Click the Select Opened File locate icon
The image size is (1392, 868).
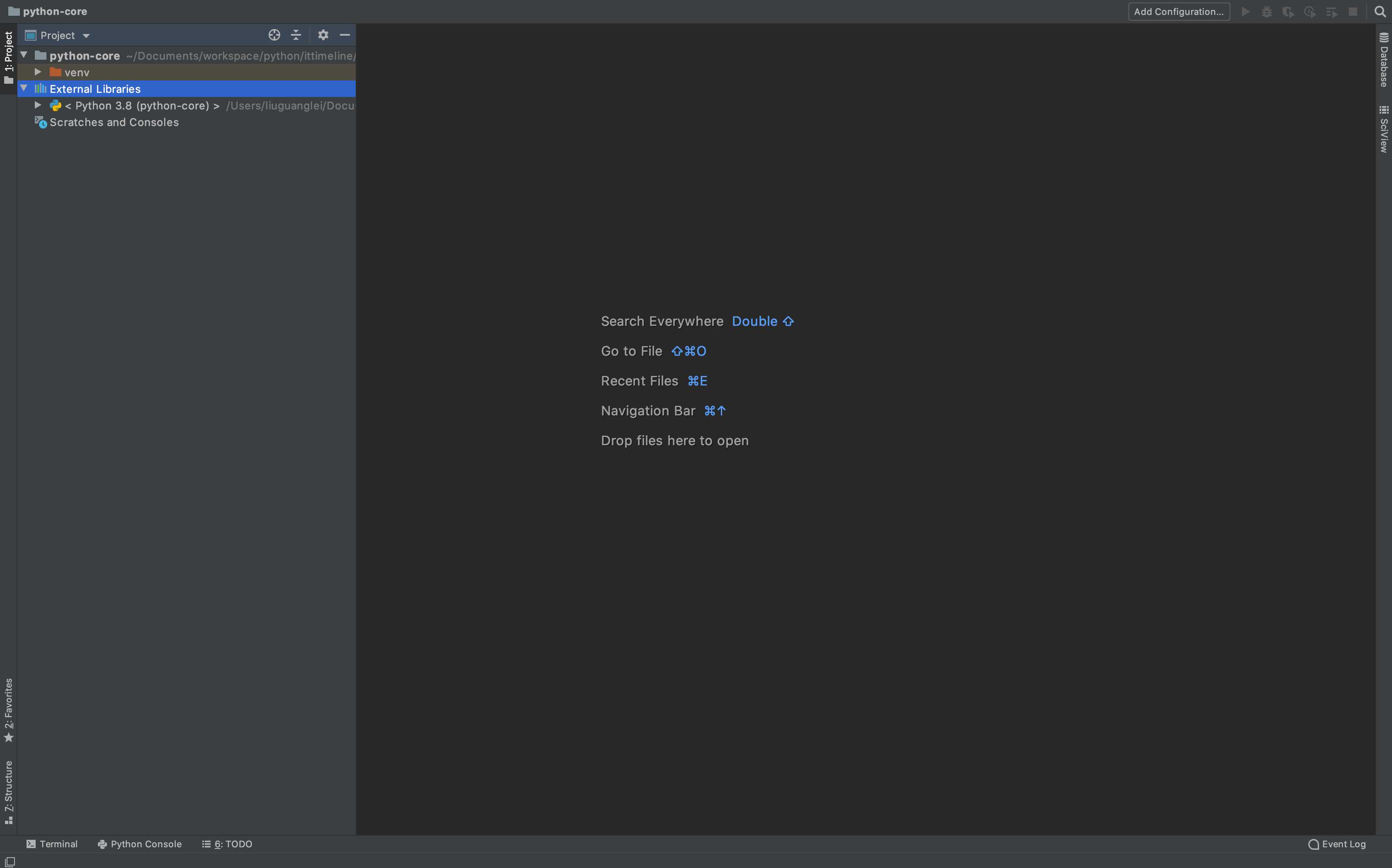274,35
